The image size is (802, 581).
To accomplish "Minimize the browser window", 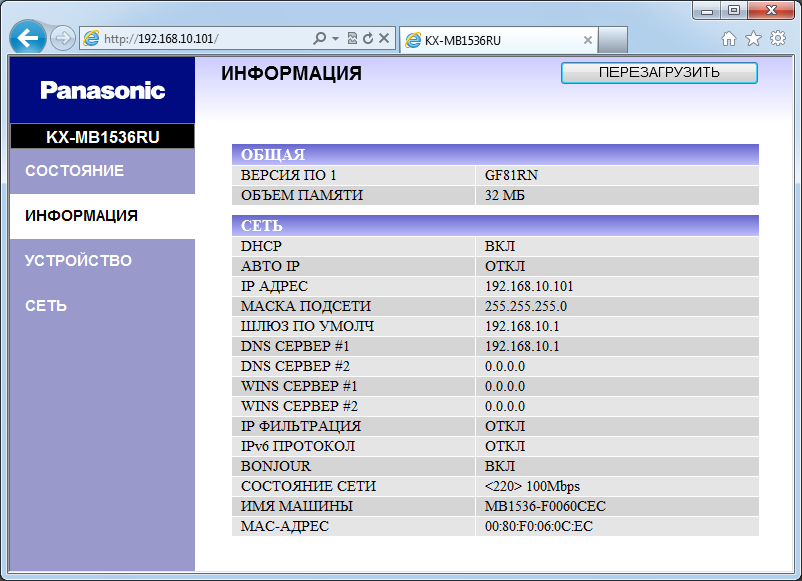I will tap(707, 10).
